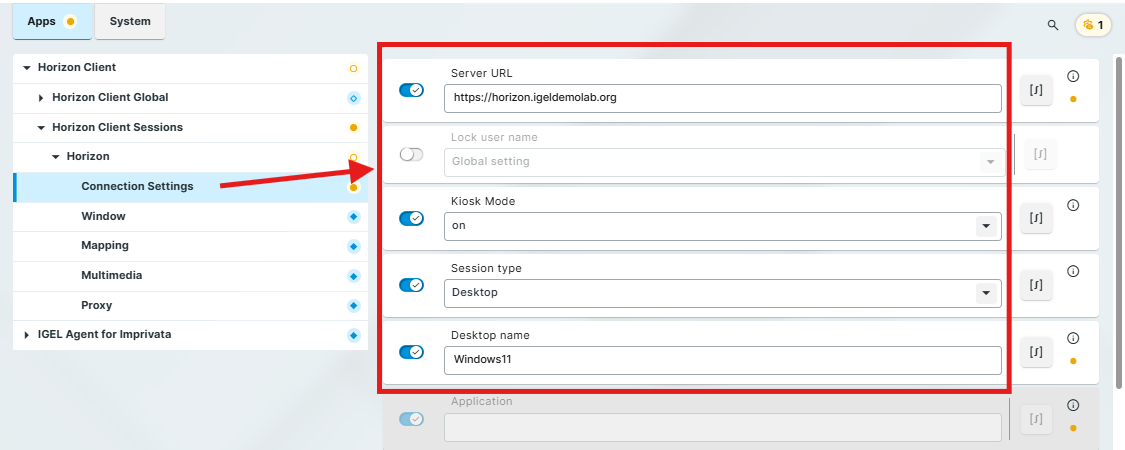Click the info icon beside Session type
Viewport: 1125px width, 450px height.
(x=1073, y=271)
